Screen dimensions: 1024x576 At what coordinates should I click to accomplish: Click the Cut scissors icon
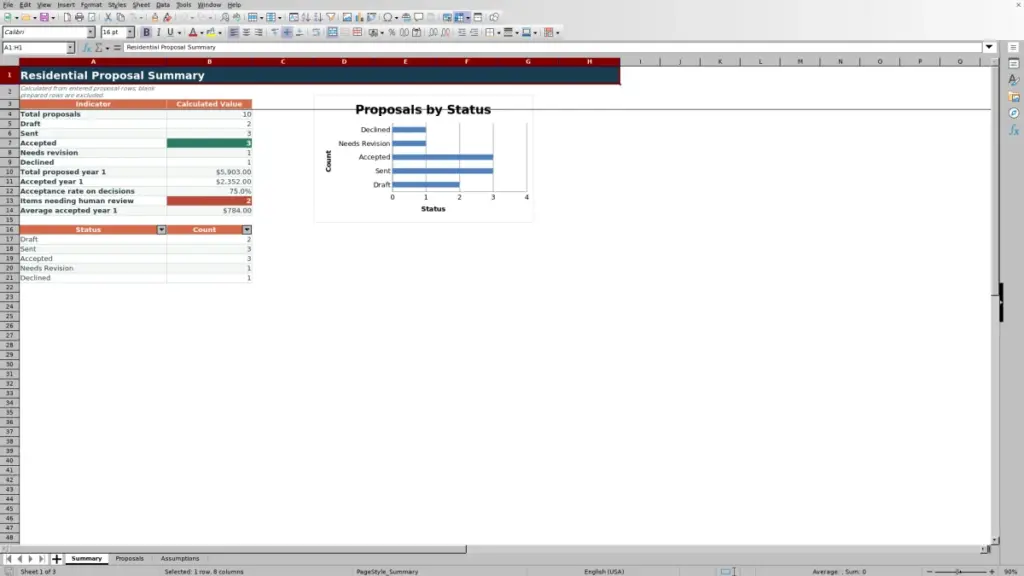coord(108,17)
